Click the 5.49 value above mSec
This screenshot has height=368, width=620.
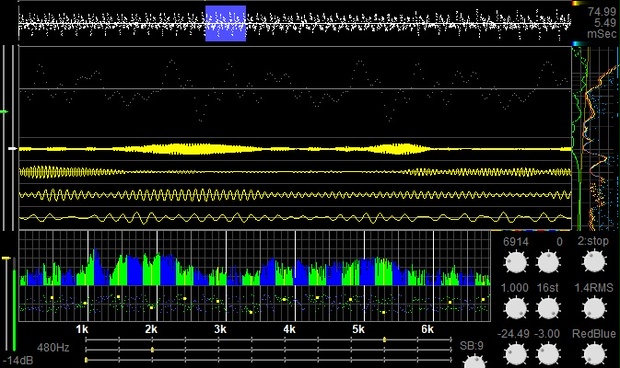point(605,23)
